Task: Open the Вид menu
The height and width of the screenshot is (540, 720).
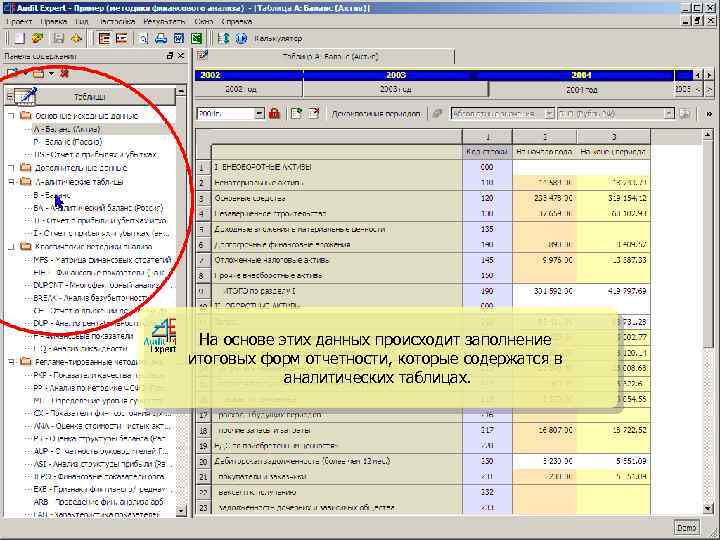Action: (x=81, y=22)
